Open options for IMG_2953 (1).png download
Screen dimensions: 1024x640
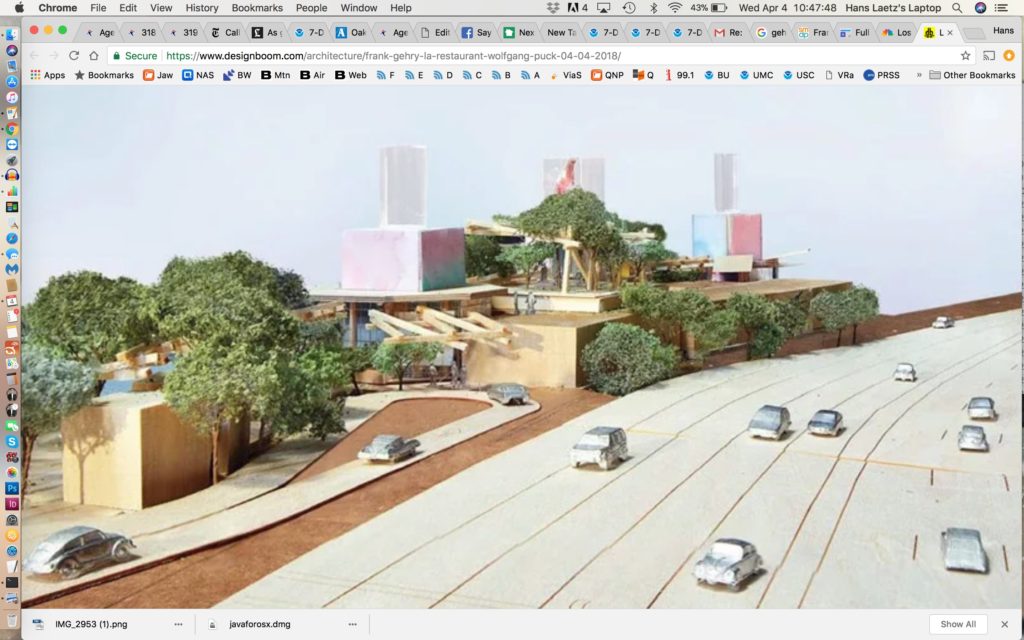178,624
